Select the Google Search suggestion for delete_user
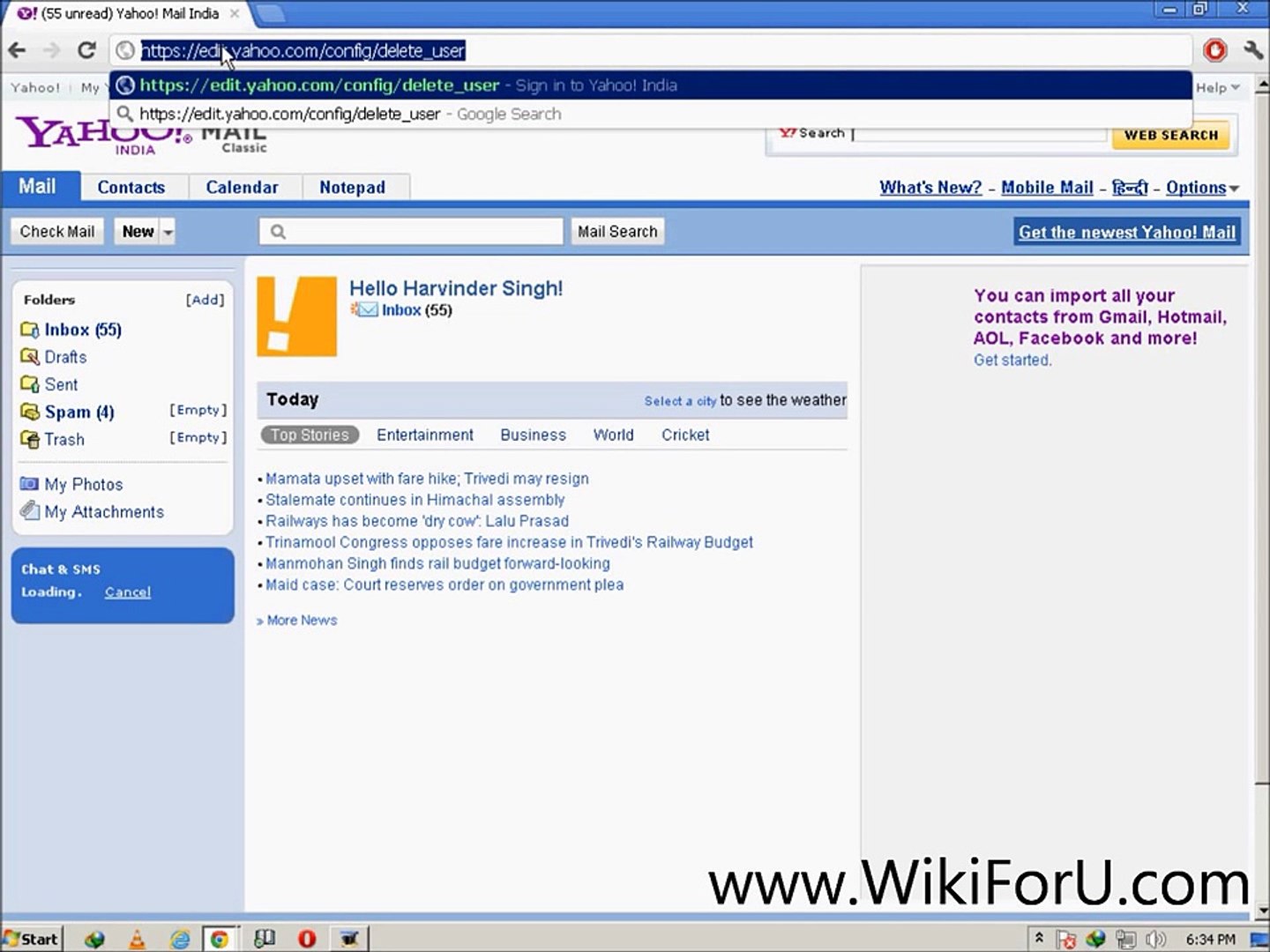Image resolution: width=1270 pixels, height=952 pixels. tap(651, 114)
